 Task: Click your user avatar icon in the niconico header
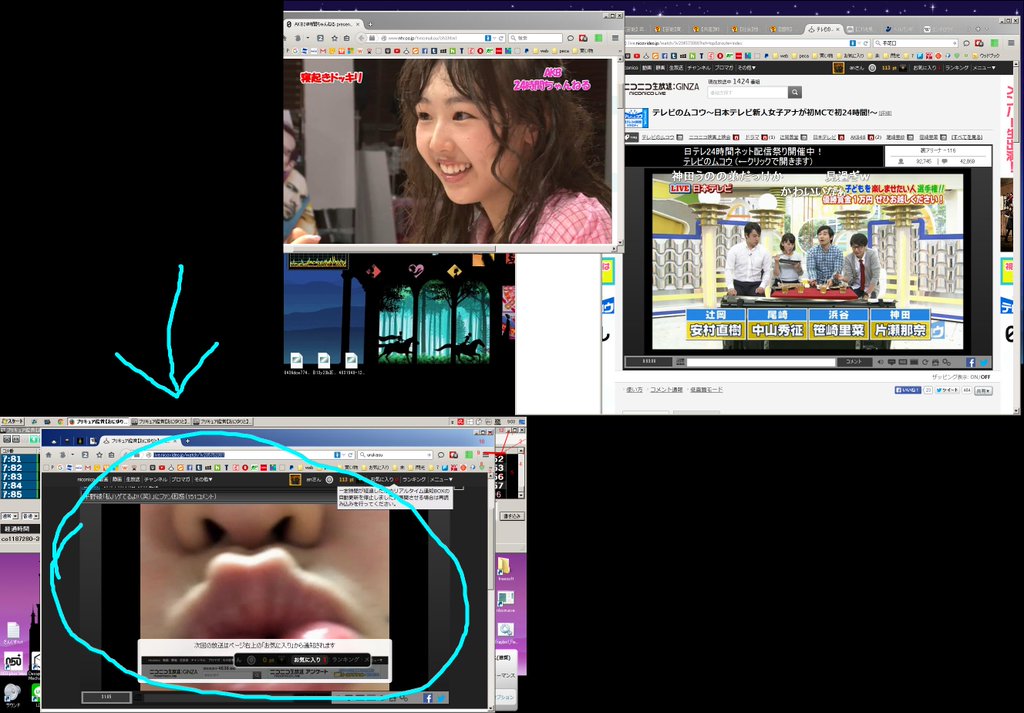[838, 68]
